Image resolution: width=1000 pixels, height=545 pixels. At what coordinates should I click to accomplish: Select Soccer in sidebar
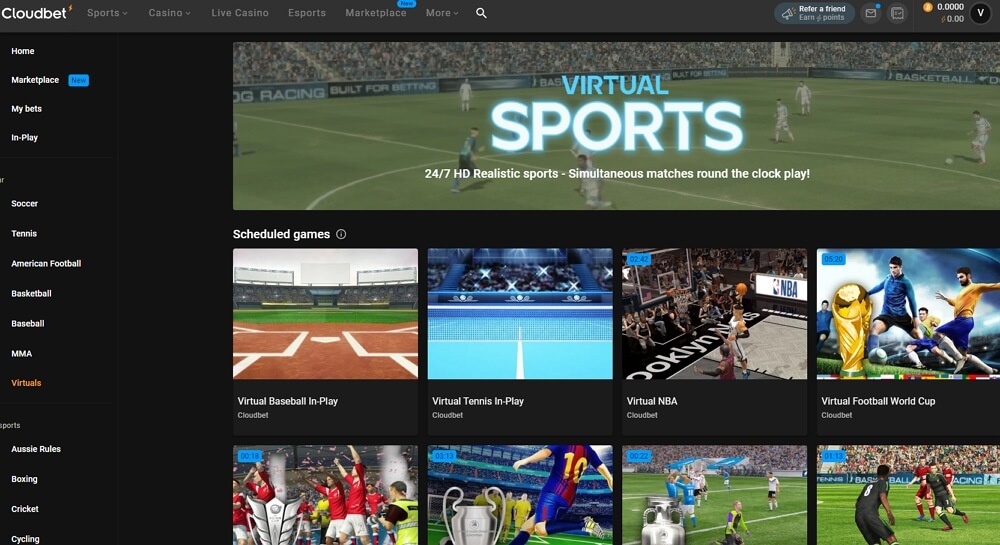24,203
